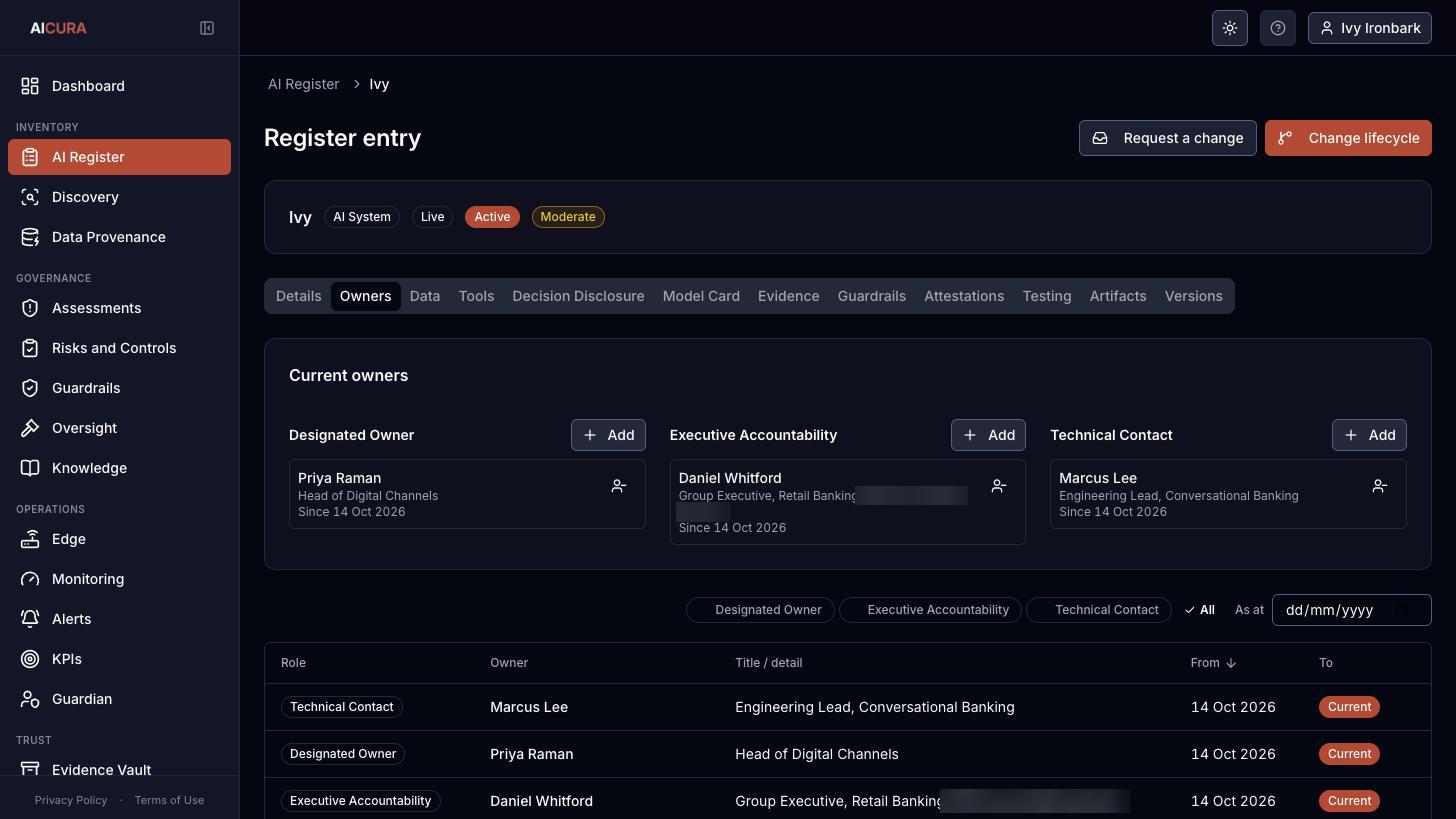
Task: Click the As at date field
Action: click(x=1351, y=610)
